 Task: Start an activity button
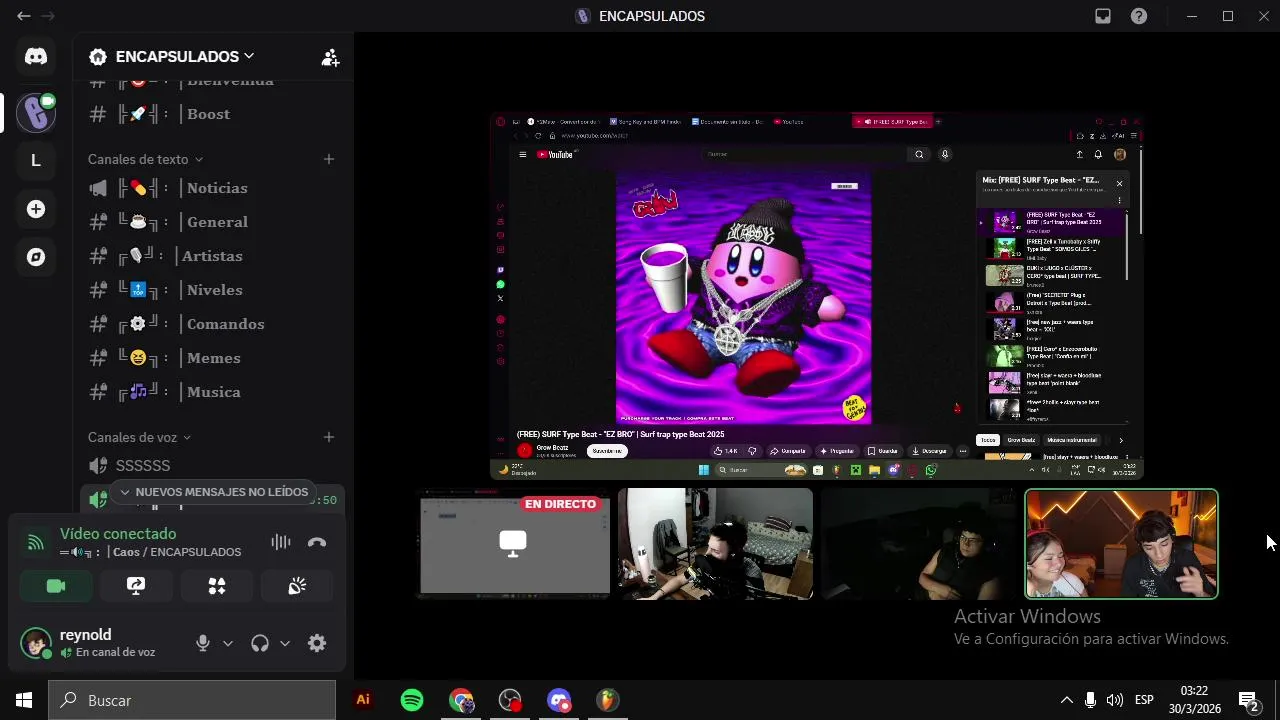coord(217,586)
